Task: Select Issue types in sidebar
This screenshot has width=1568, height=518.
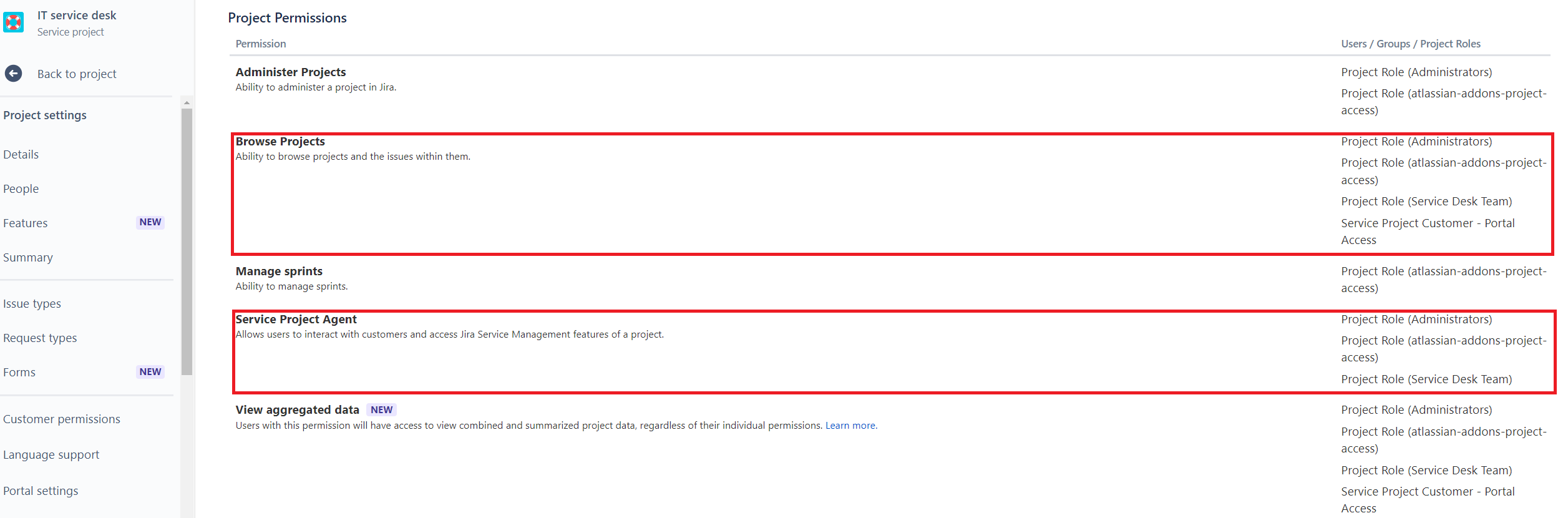Action: click(x=32, y=304)
